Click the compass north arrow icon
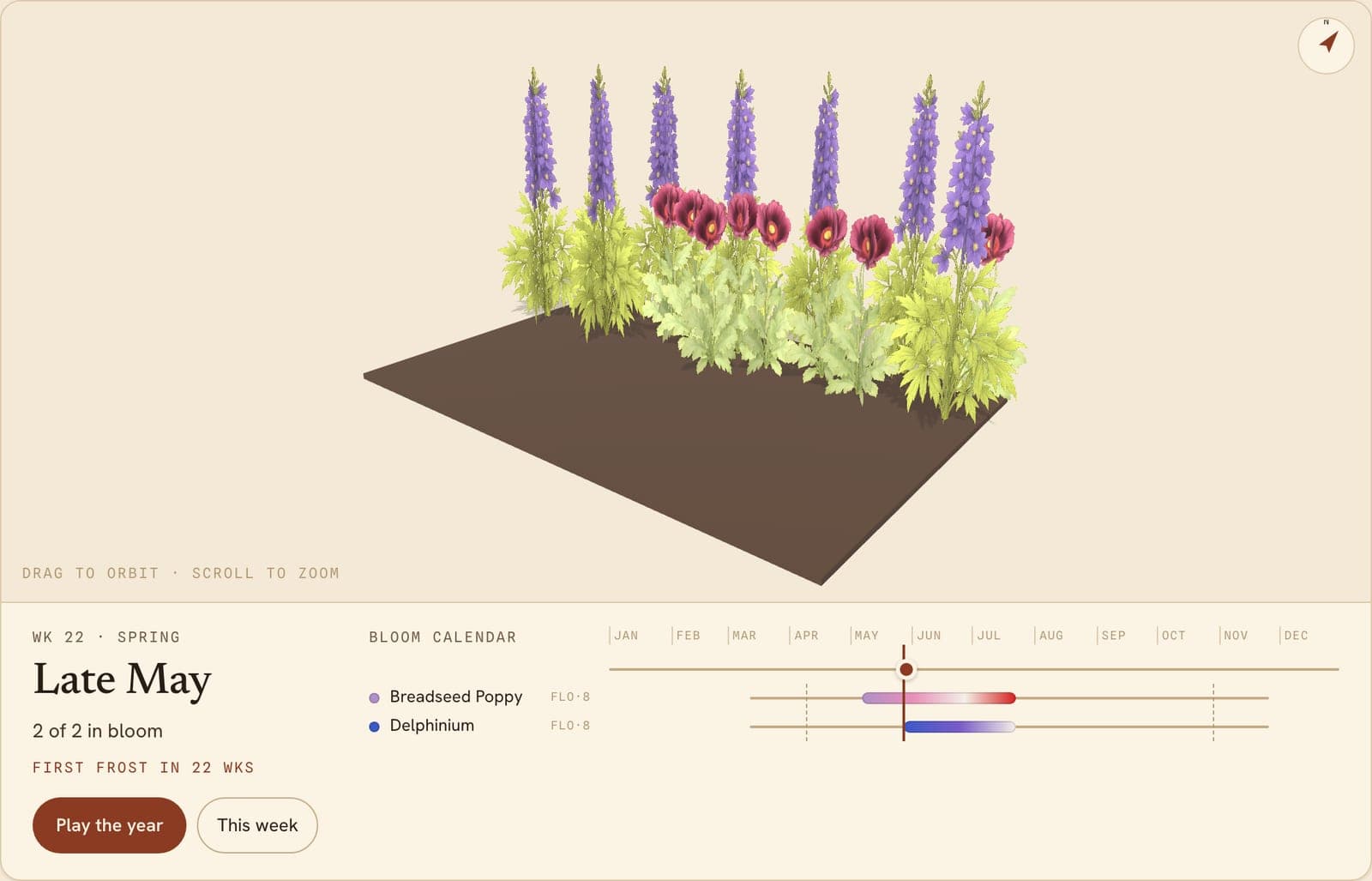This screenshot has height=881, width=1372. 1326,45
